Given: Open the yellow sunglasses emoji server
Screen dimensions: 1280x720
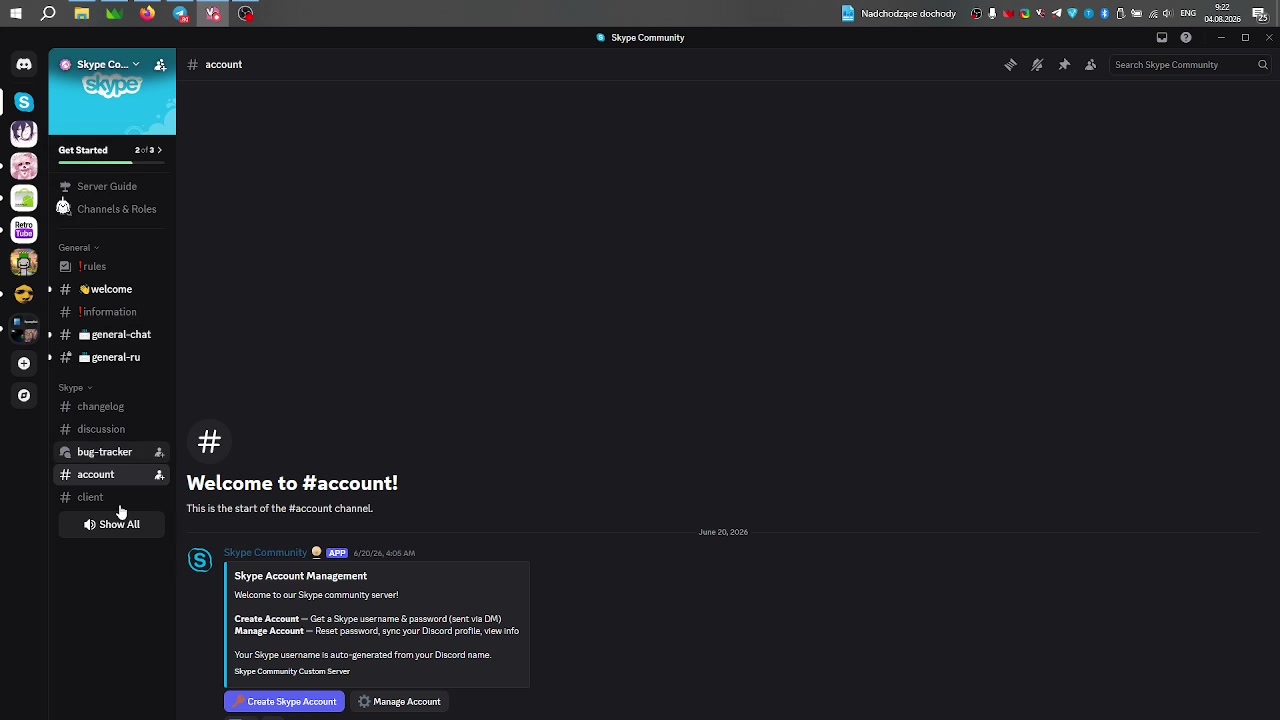Looking at the screenshot, I should (x=24, y=294).
